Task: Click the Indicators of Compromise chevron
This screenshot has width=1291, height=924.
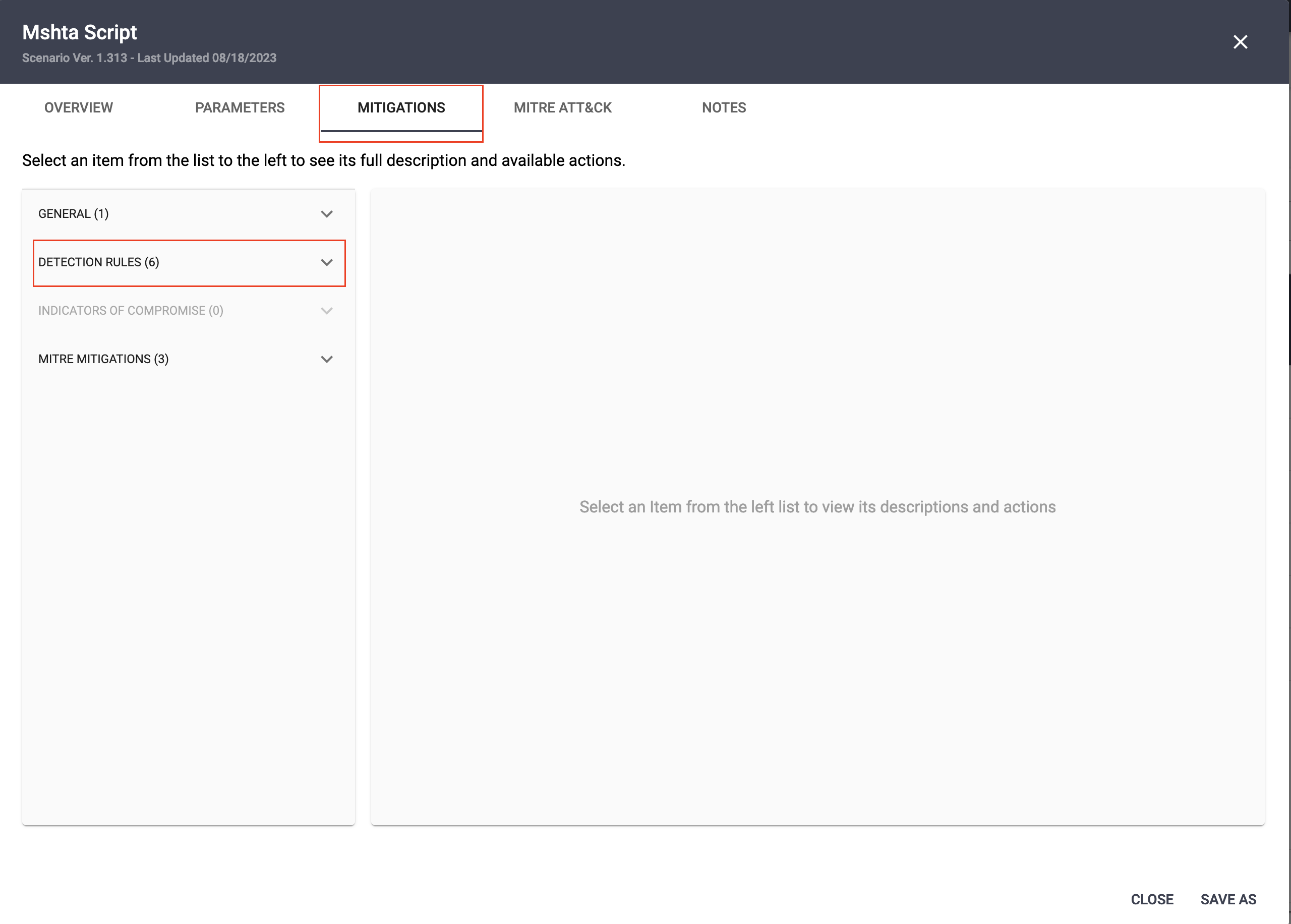Action: pos(326,311)
